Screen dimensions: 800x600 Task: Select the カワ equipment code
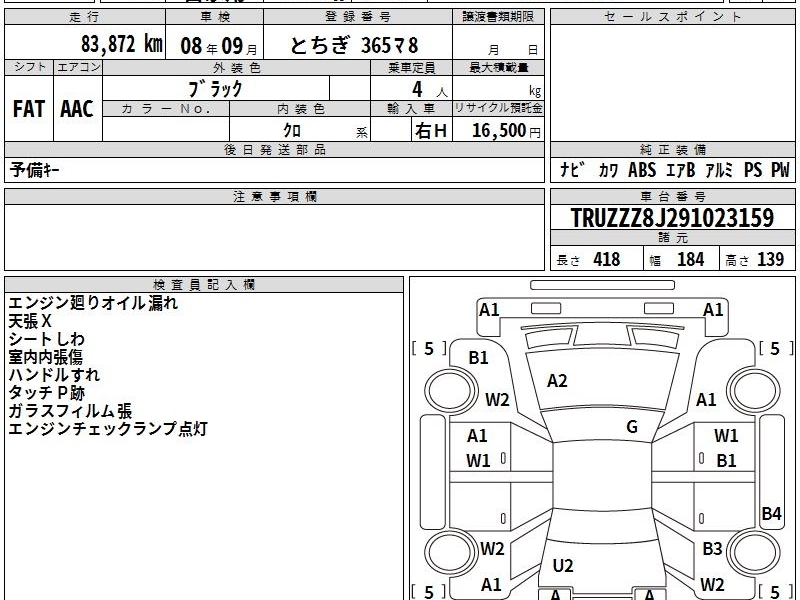click(608, 170)
